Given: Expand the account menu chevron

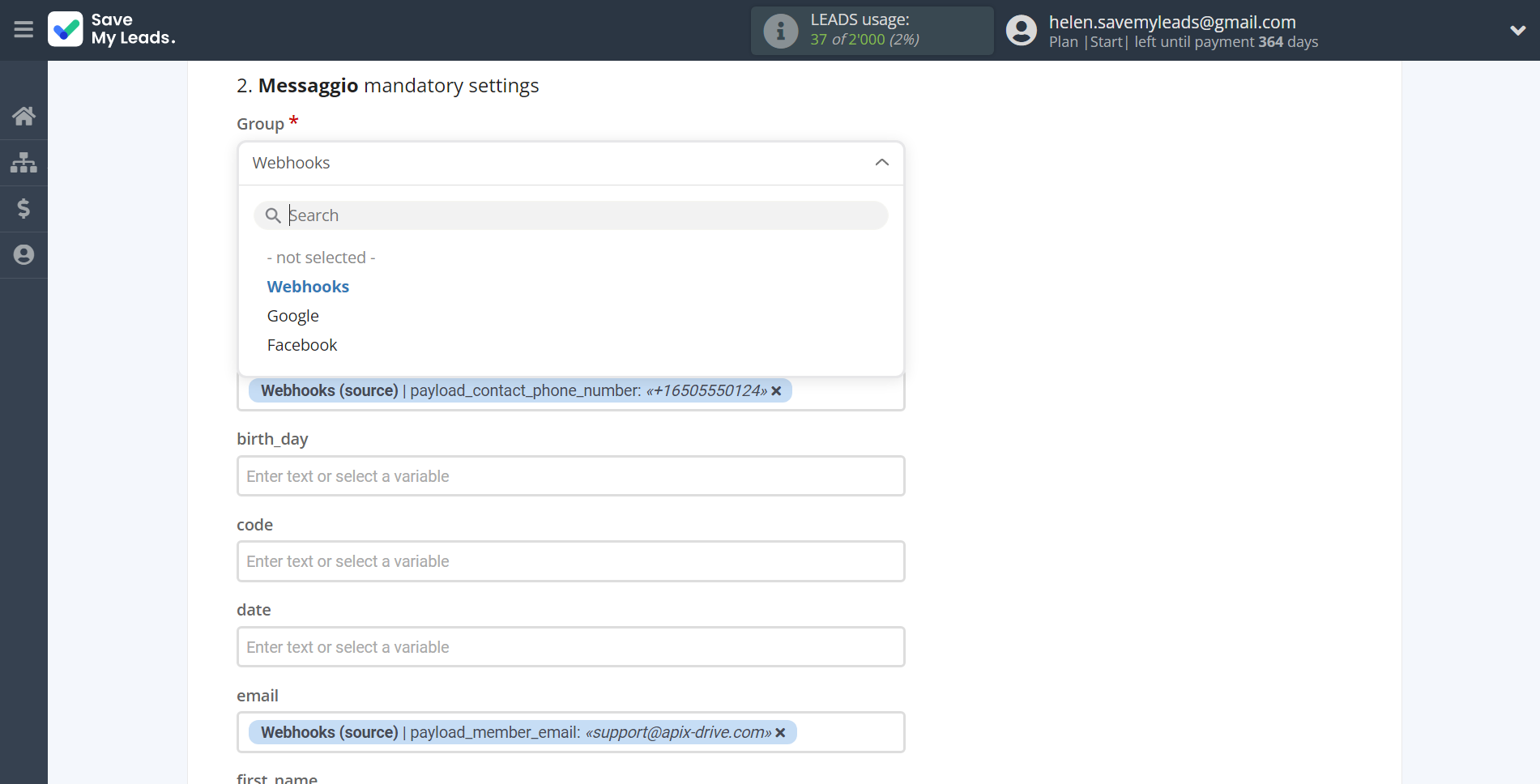Looking at the screenshot, I should [1517, 31].
